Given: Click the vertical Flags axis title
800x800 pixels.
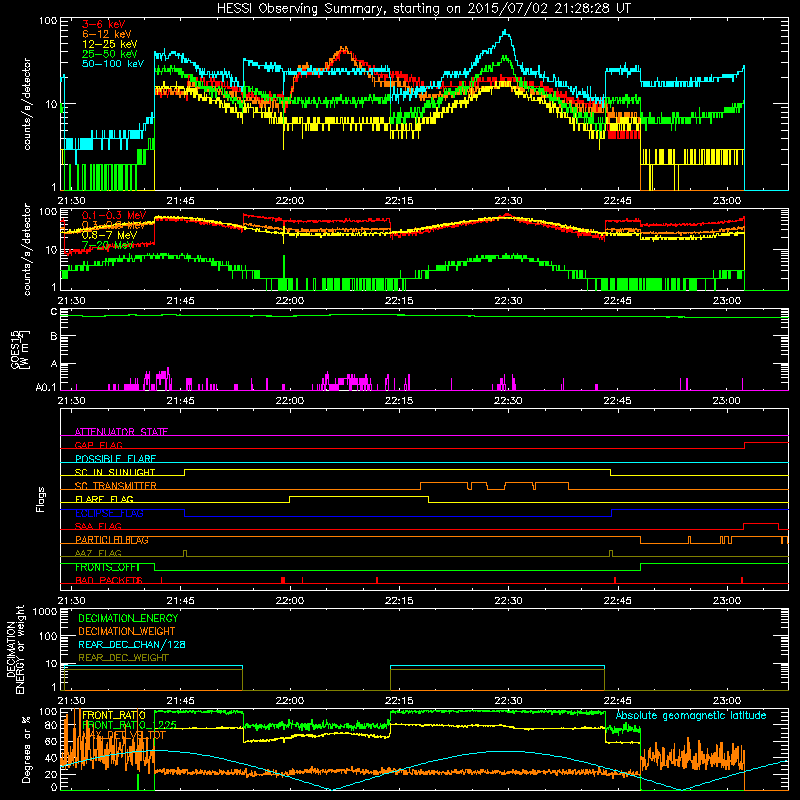Looking at the screenshot, I should coord(41,499).
